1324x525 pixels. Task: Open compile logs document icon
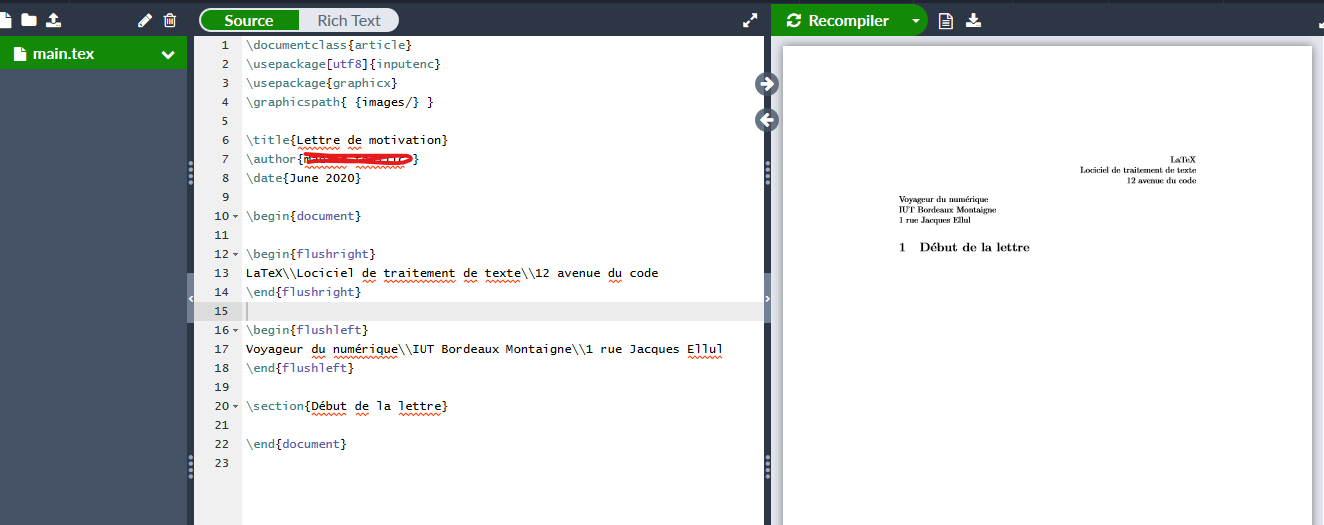click(946, 21)
